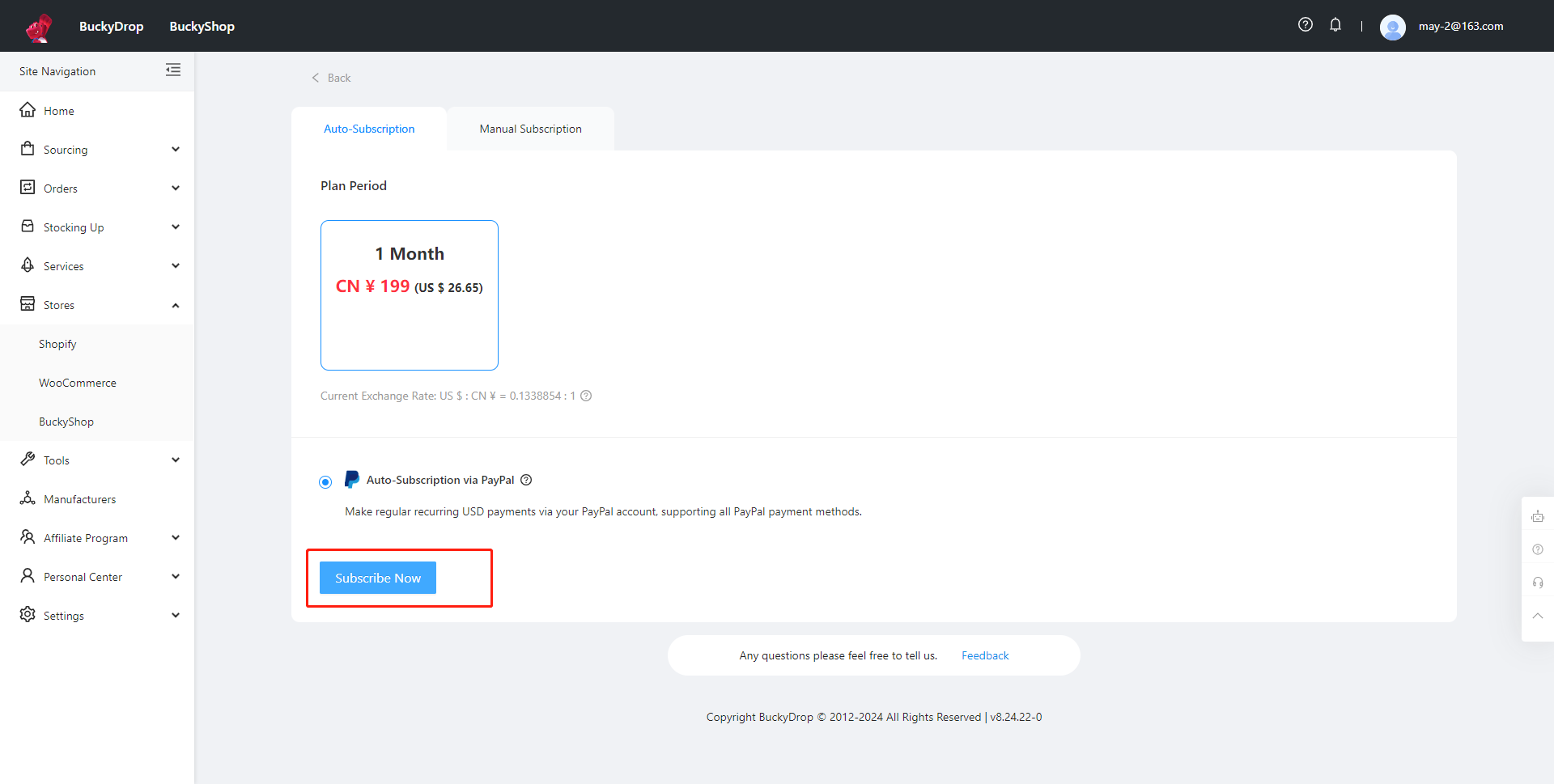Click the may-2@163.com account name

click(1461, 26)
